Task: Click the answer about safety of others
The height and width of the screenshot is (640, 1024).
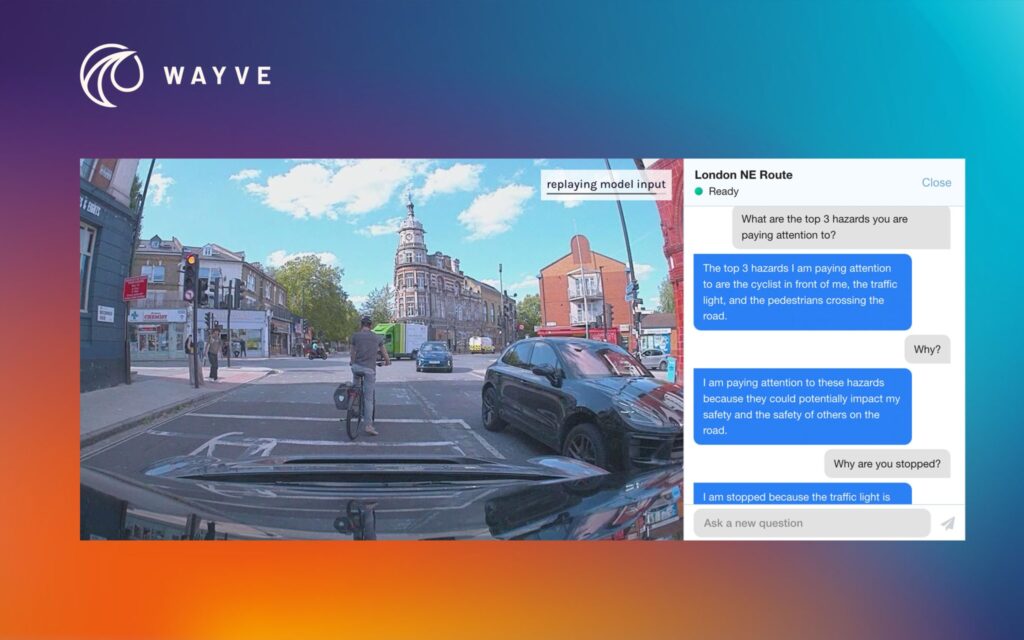Action: tap(802, 406)
